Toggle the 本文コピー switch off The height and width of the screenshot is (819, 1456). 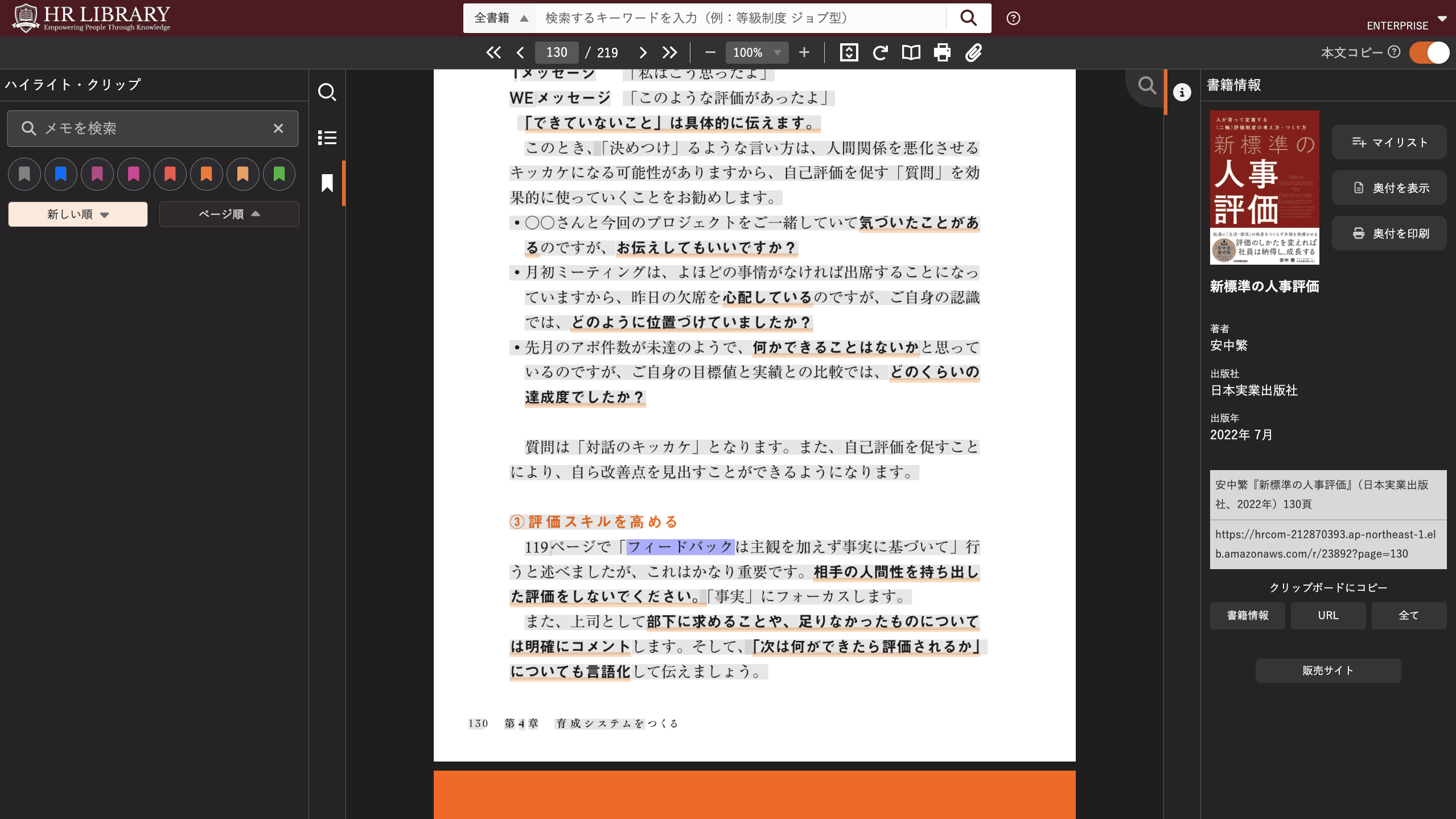click(x=1429, y=52)
